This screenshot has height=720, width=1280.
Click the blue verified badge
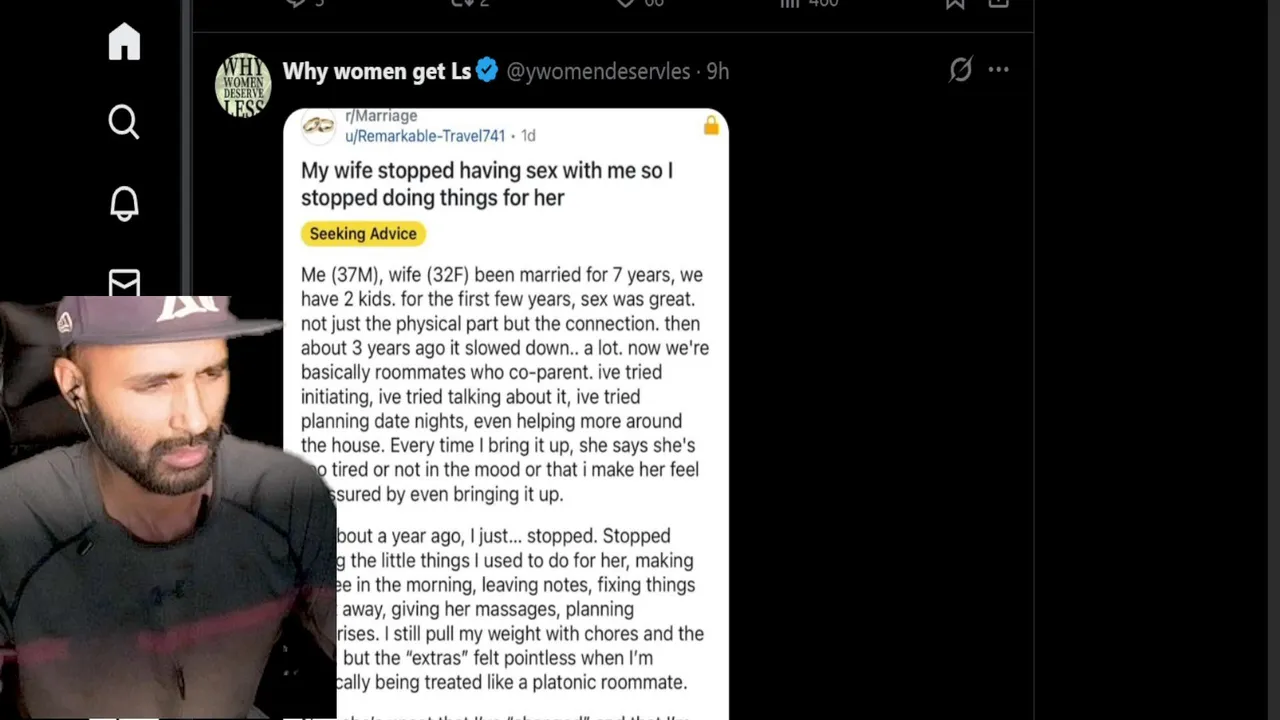coord(487,71)
